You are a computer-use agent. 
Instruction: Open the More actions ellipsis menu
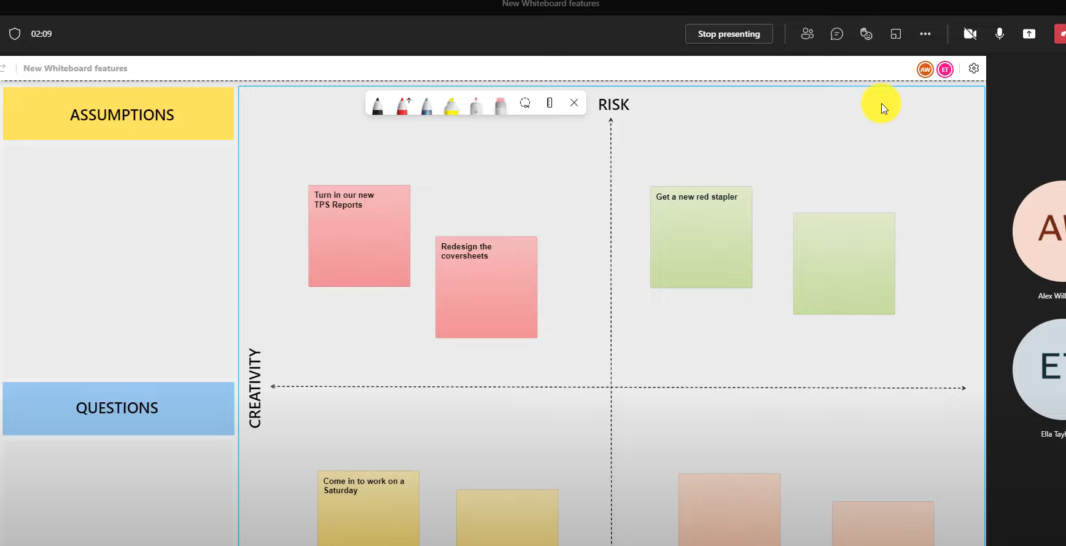pyautogui.click(x=925, y=34)
